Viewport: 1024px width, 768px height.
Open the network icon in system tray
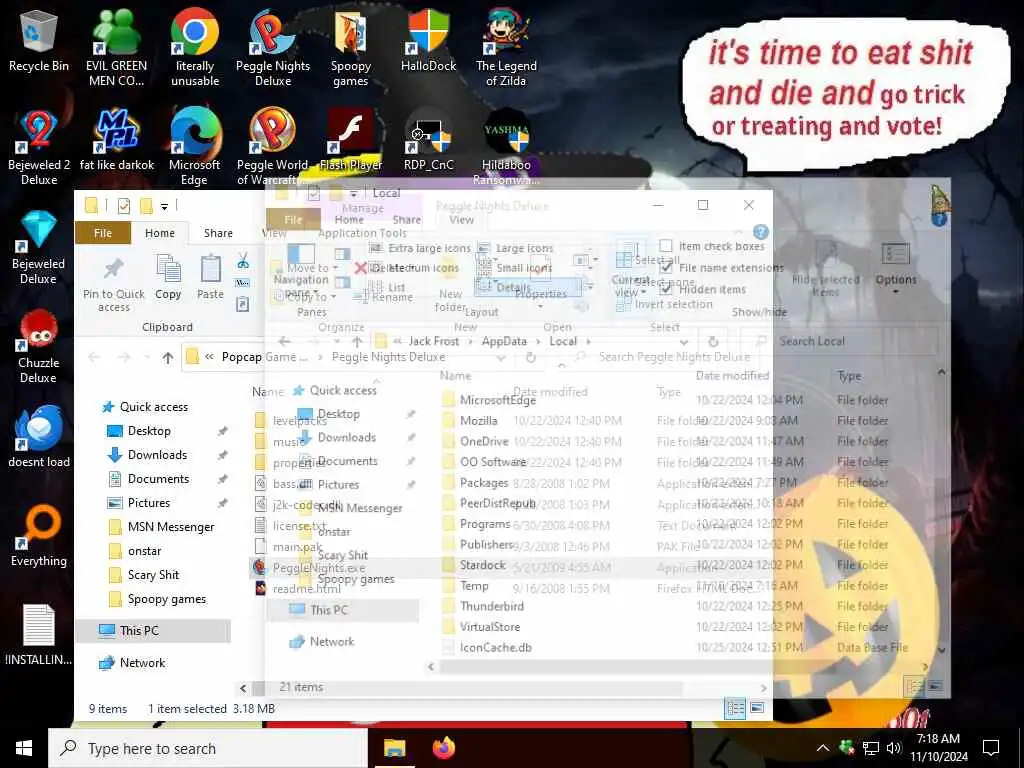point(871,748)
